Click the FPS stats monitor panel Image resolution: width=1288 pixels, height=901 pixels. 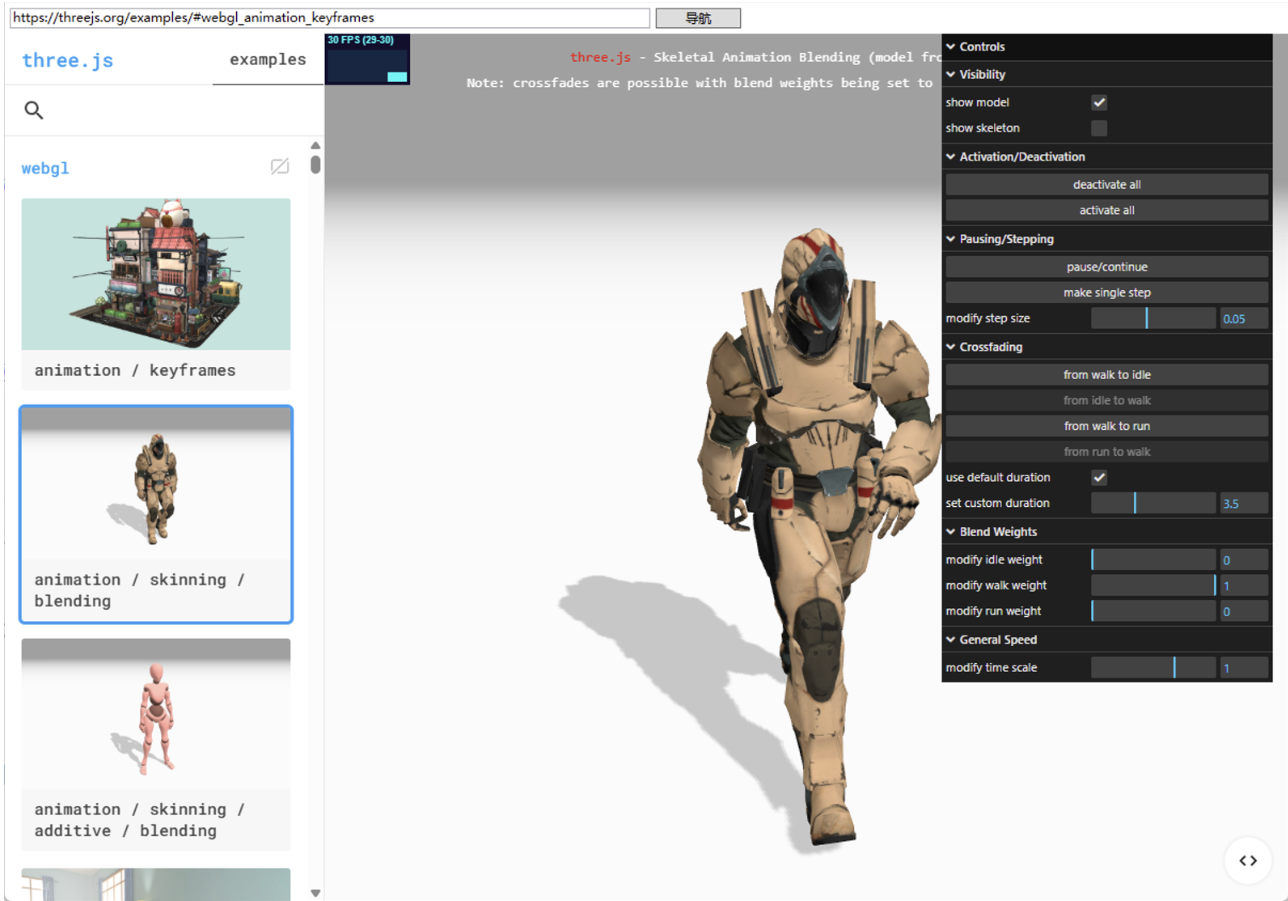(x=367, y=59)
